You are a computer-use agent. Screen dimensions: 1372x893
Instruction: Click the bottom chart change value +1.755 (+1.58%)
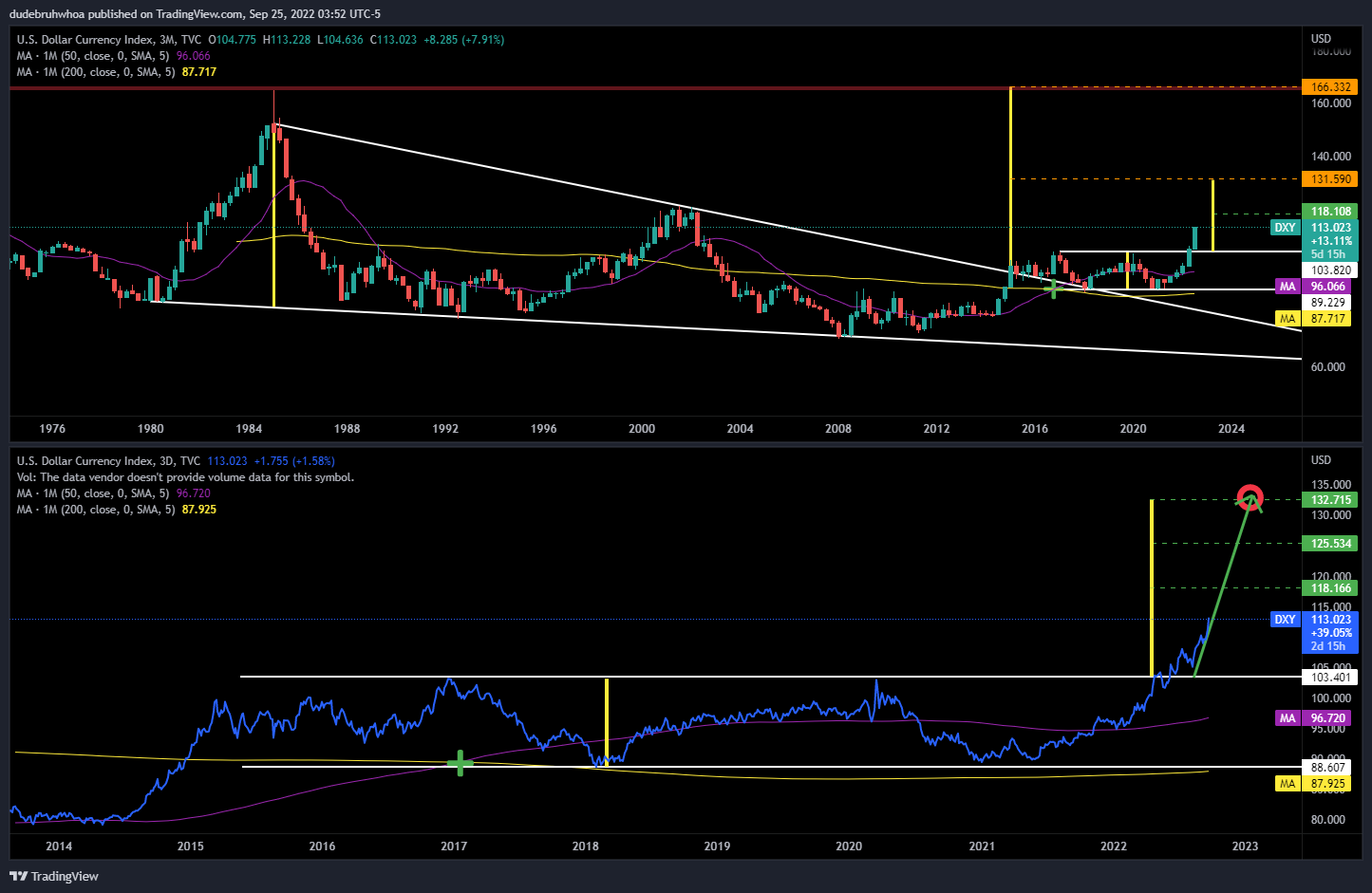[x=294, y=461]
